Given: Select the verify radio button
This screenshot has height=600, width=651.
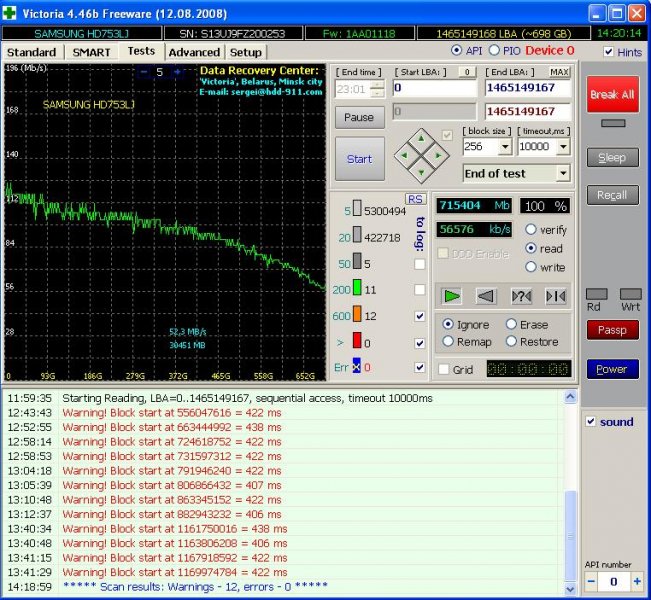Looking at the screenshot, I should pyautogui.click(x=531, y=229).
